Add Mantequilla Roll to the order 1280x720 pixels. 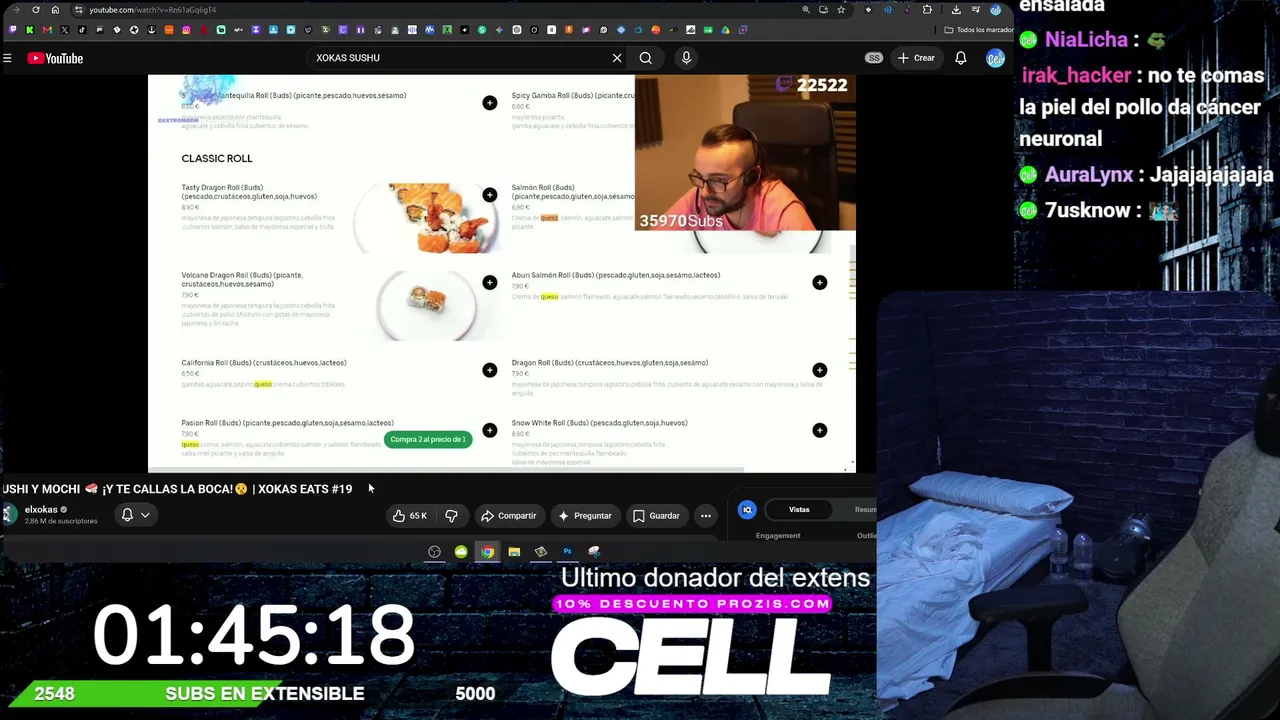click(489, 103)
